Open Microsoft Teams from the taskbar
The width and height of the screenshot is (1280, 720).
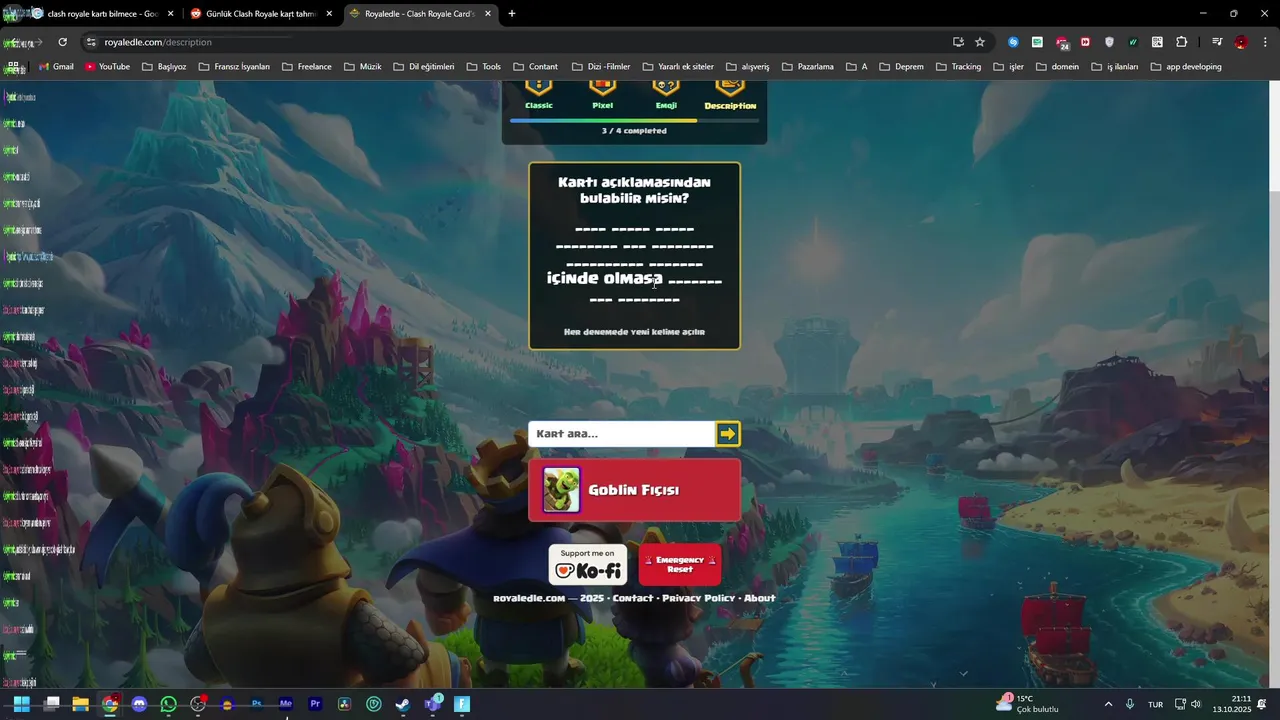(433, 704)
